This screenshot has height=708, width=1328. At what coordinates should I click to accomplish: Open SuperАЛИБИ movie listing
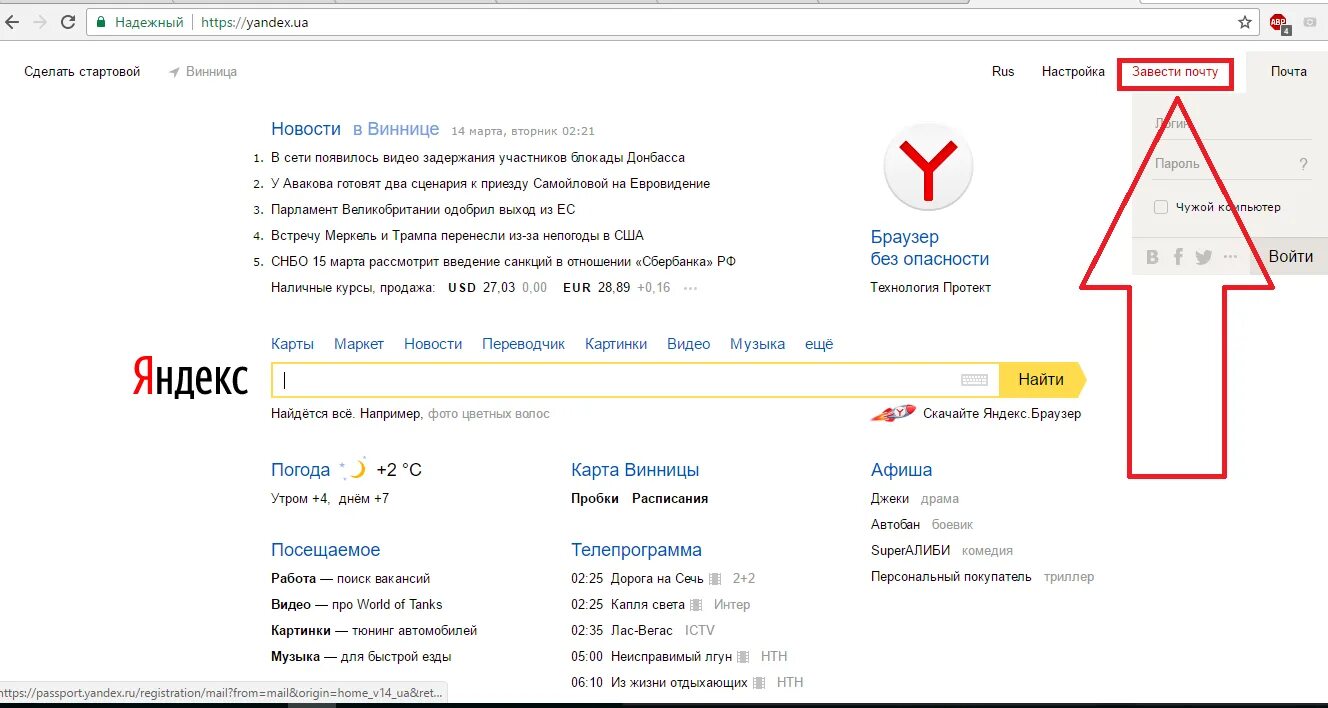(x=911, y=551)
